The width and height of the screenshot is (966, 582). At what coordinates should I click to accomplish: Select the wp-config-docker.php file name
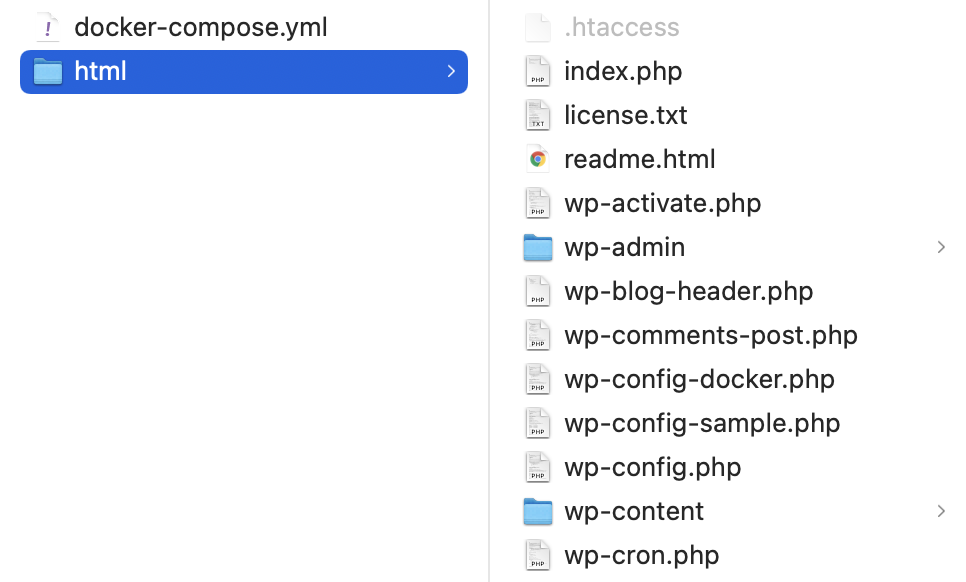[x=699, y=379]
